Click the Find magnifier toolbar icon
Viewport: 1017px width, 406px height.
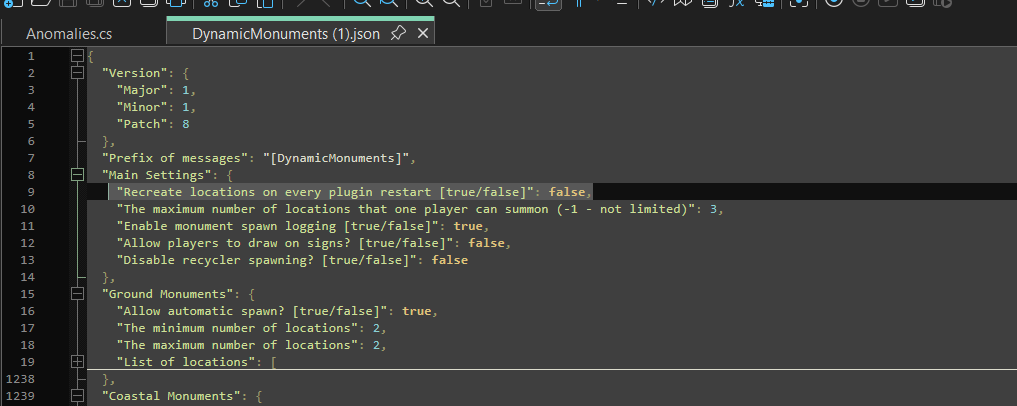[x=361, y=4]
